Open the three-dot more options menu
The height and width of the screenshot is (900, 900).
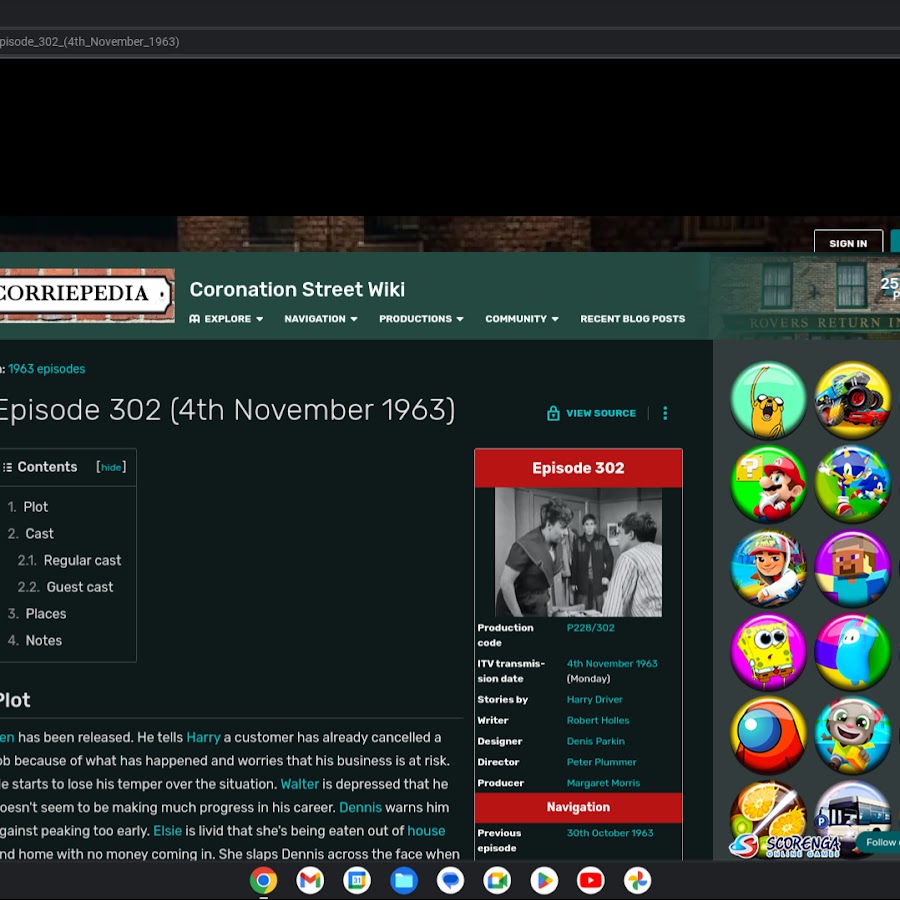point(665,413)
